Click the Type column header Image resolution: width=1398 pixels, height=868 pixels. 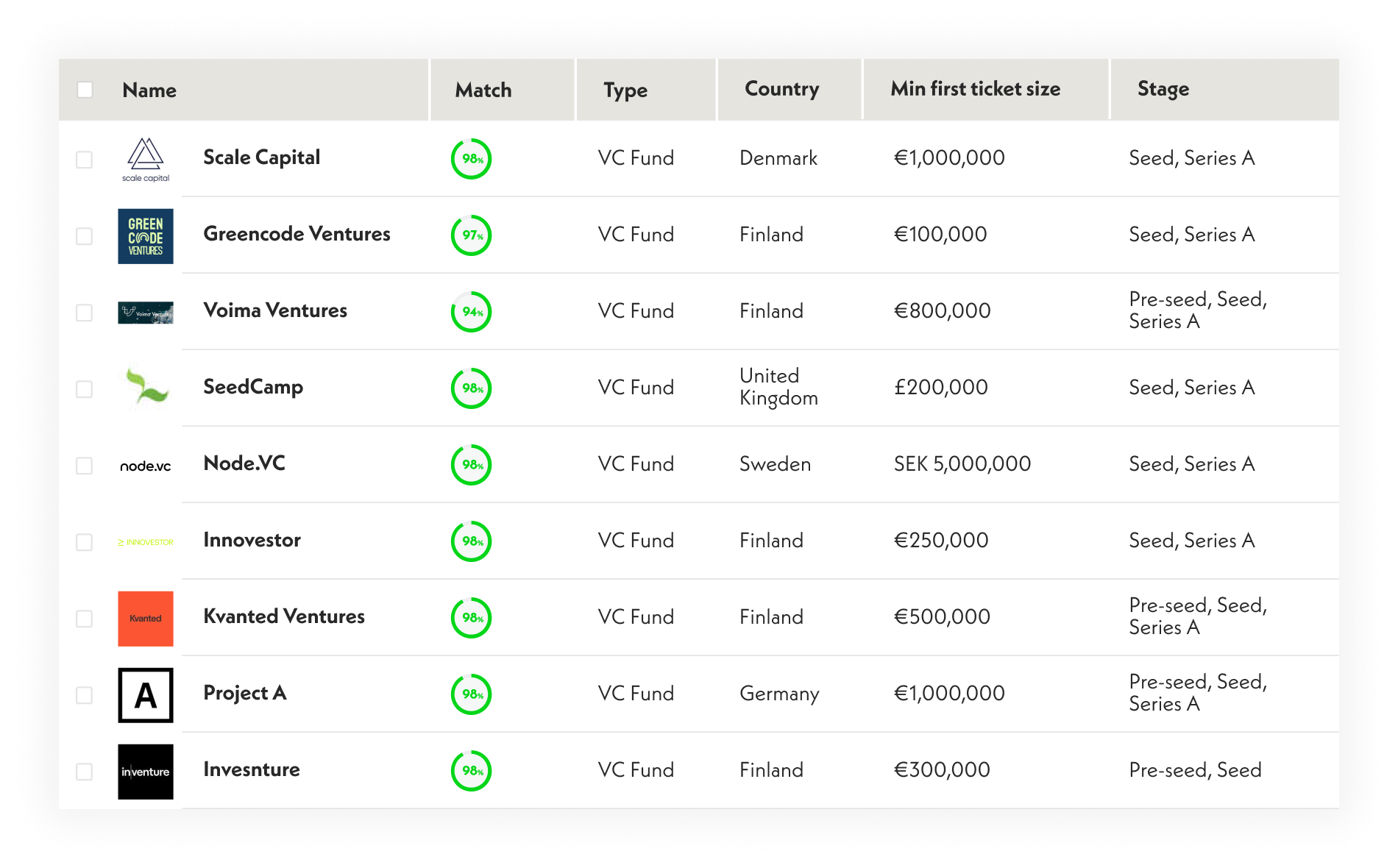pyautogui.click(x=625, y=90)
